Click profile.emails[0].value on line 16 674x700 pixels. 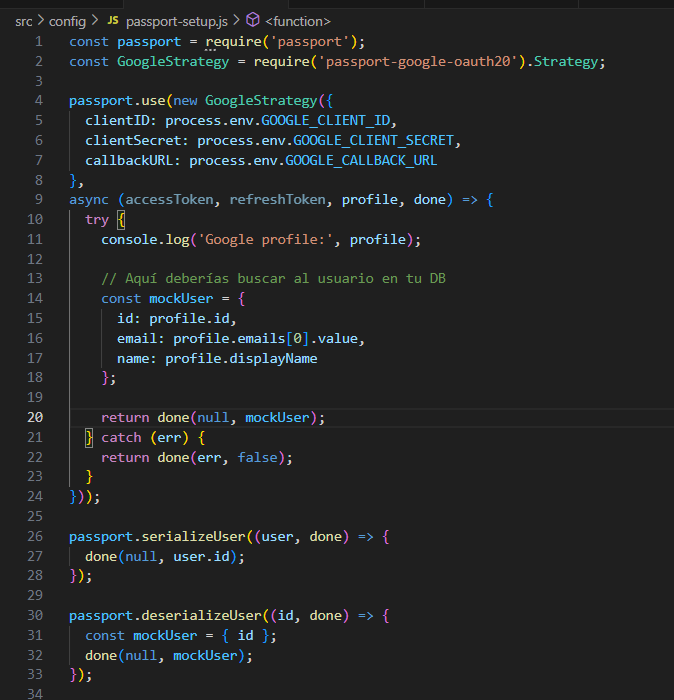265,339
